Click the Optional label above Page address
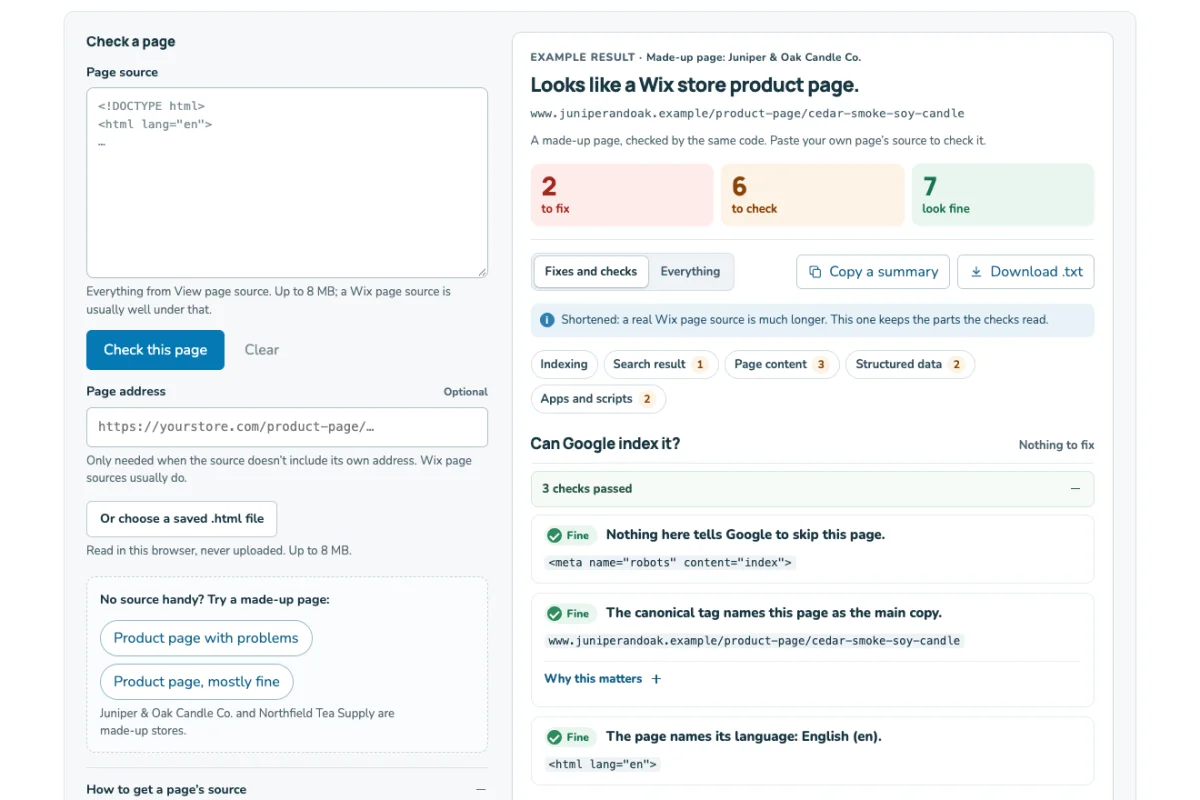The image size is (1200, 800). click(x=466, y=392)
